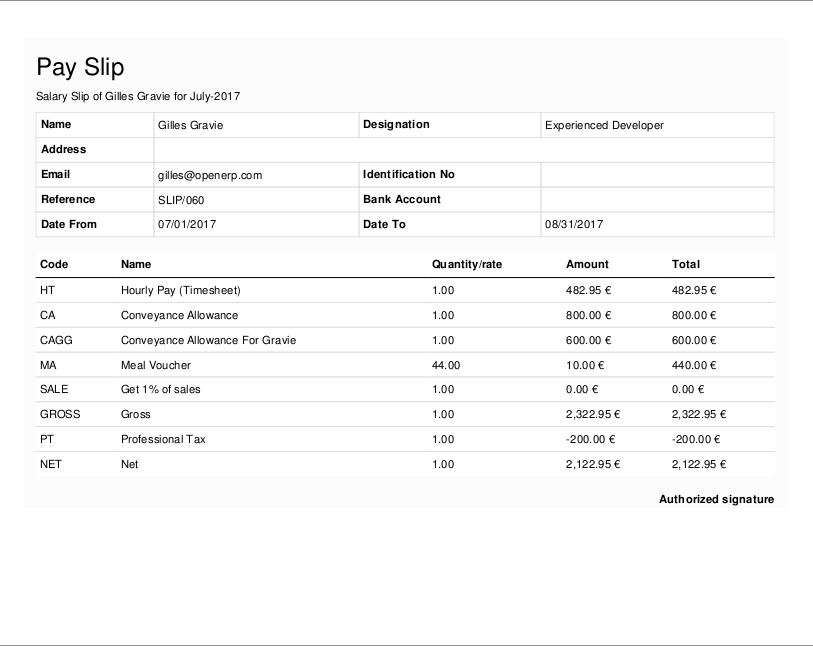The image size is (813, 646).
Task: Click the Date From value 07/01/2017
Action: [x=187, y=225]
